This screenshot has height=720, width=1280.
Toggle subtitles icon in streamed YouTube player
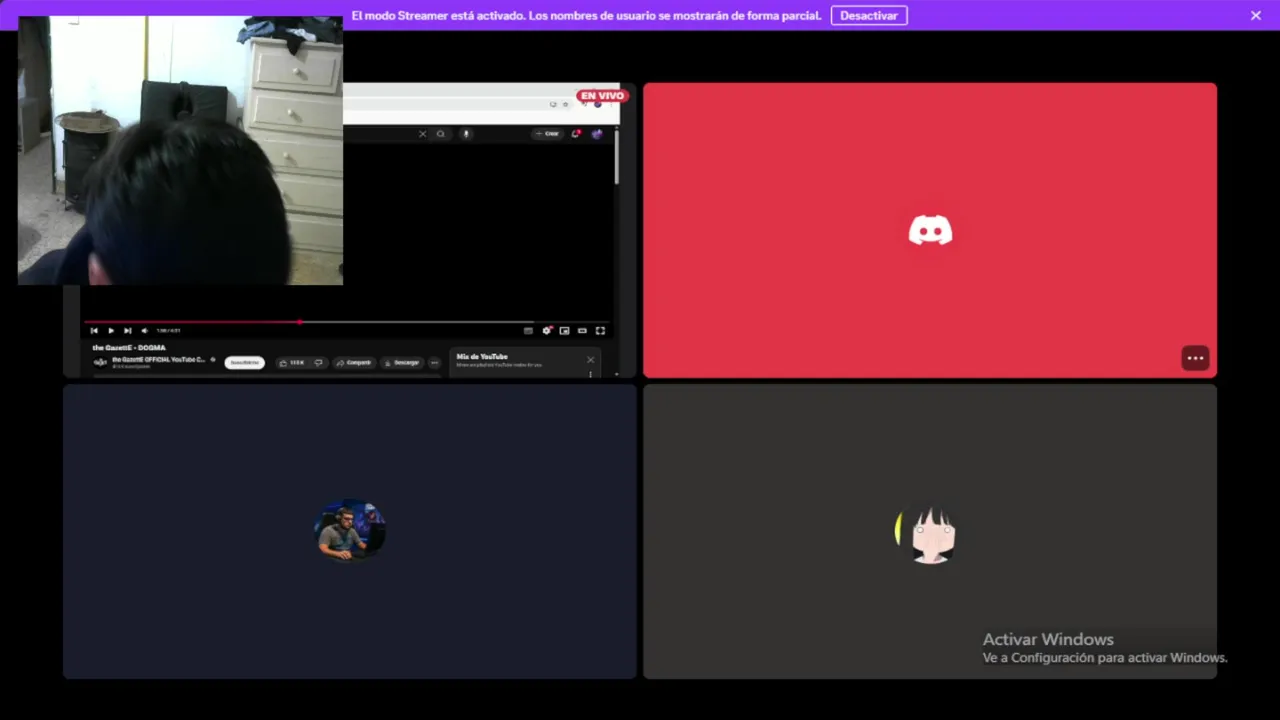click(528, 330)
